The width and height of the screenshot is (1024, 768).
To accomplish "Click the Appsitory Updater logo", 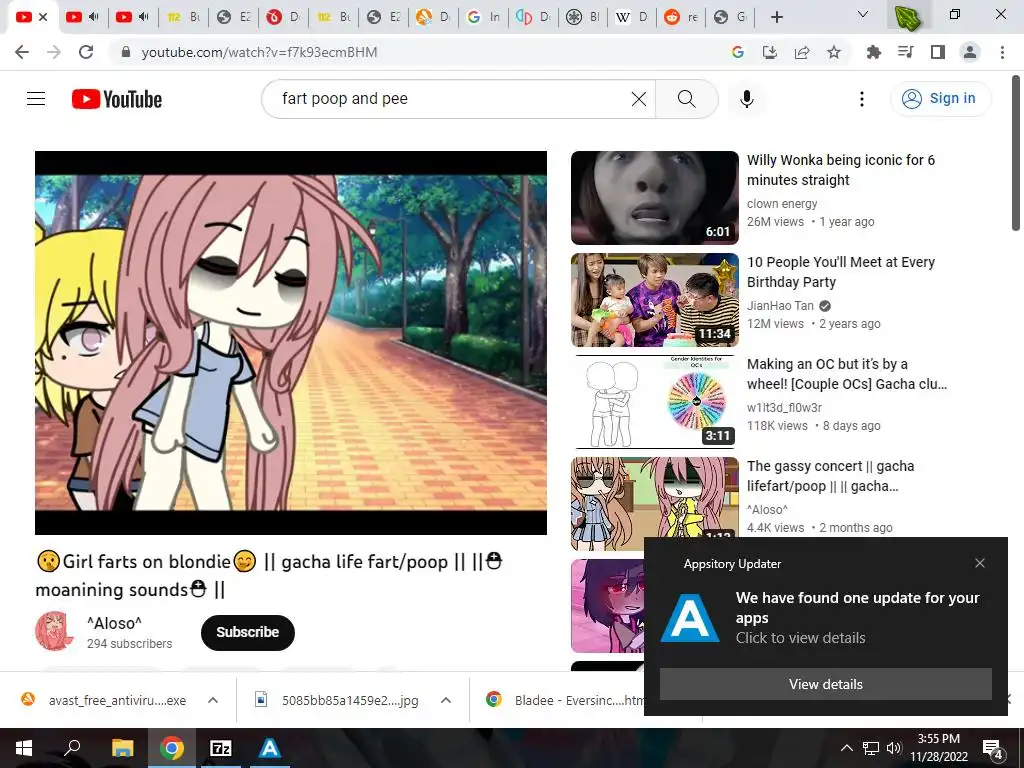I will 690,617.
